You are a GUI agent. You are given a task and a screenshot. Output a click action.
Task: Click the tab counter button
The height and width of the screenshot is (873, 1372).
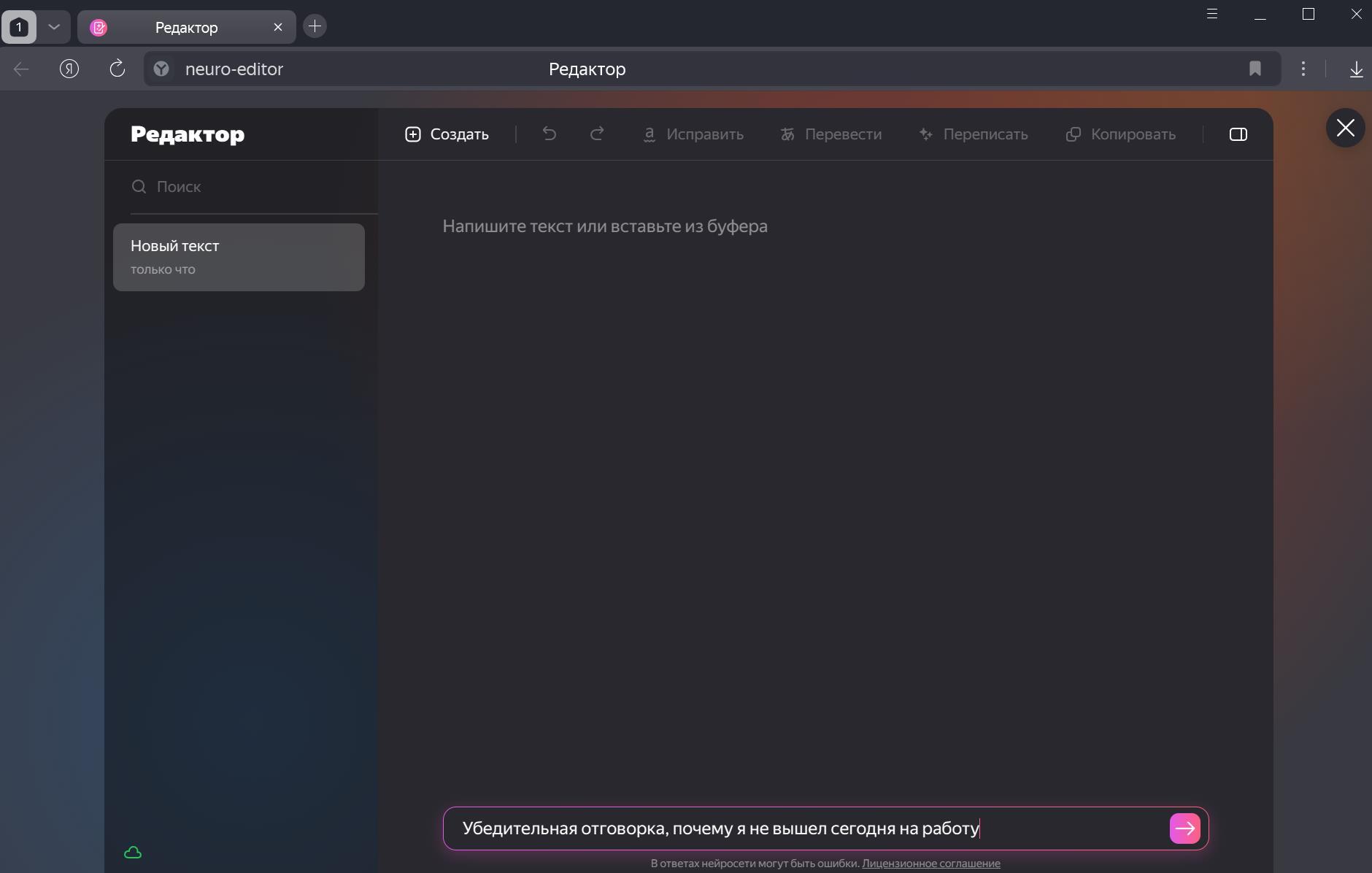click(19, 27)
